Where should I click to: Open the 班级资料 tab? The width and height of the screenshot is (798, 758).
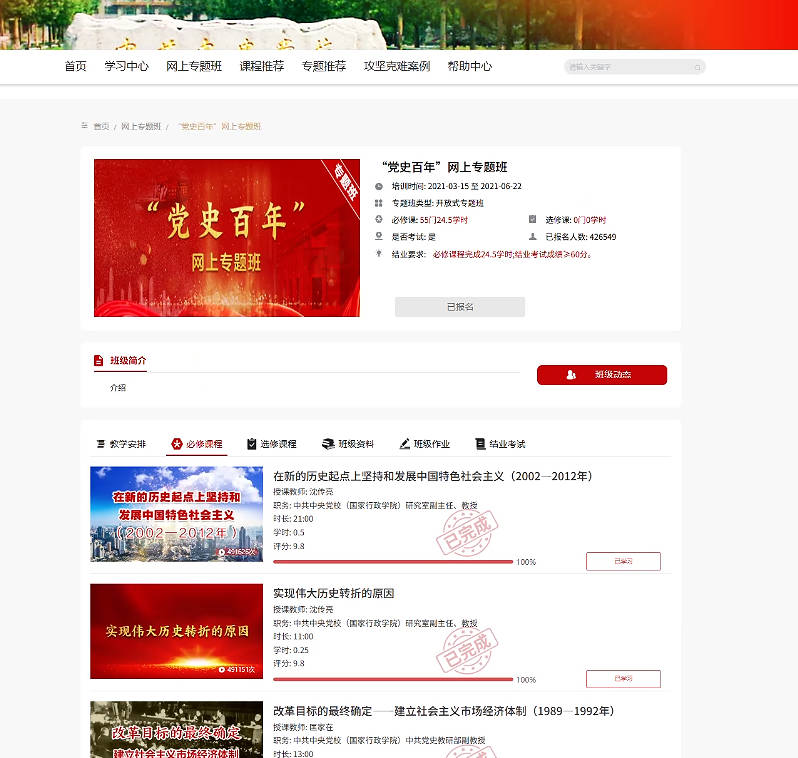[348, 444]
